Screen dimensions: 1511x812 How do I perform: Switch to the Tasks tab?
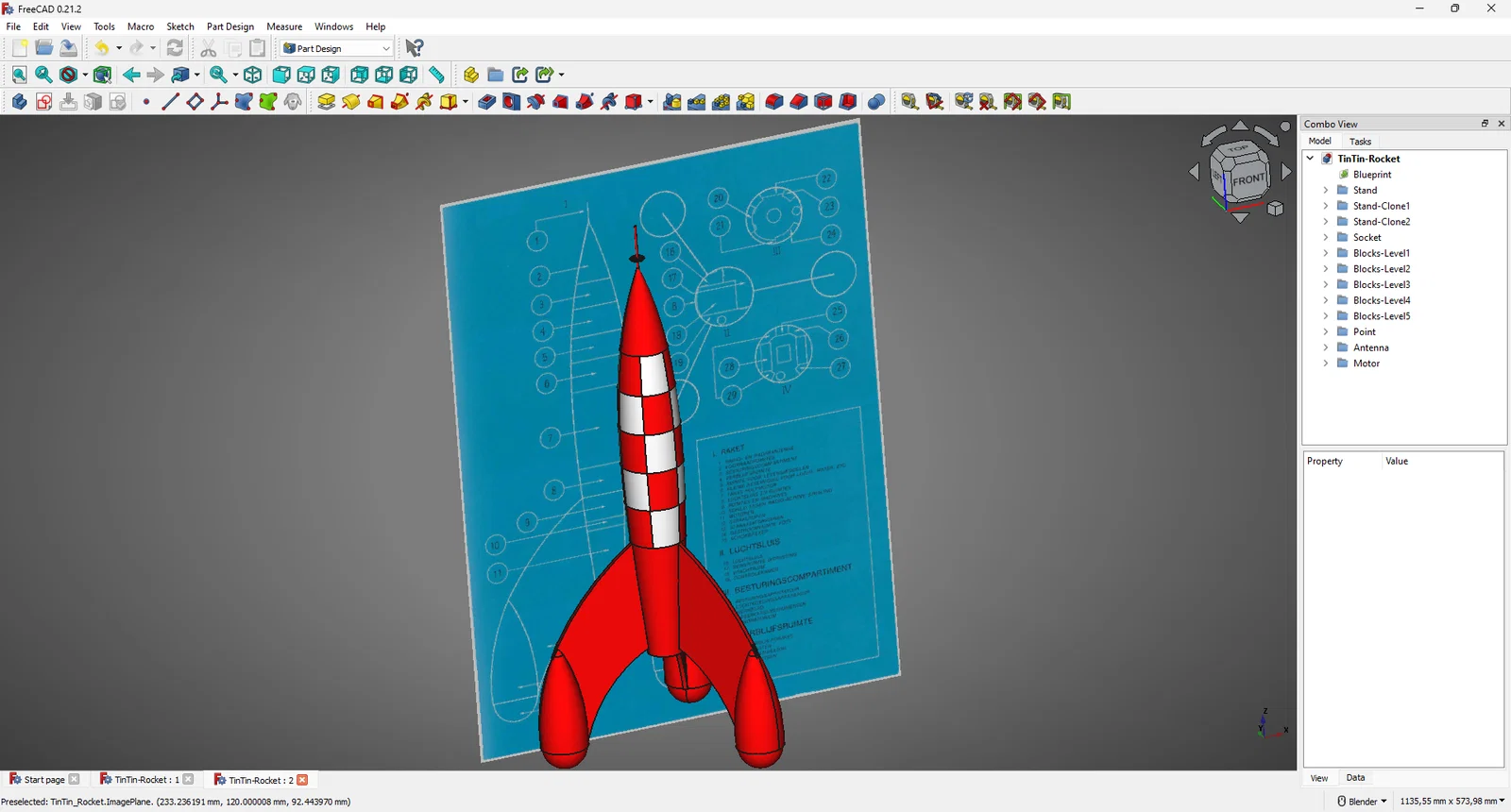pyautogui.click(x=1360, y=142)
